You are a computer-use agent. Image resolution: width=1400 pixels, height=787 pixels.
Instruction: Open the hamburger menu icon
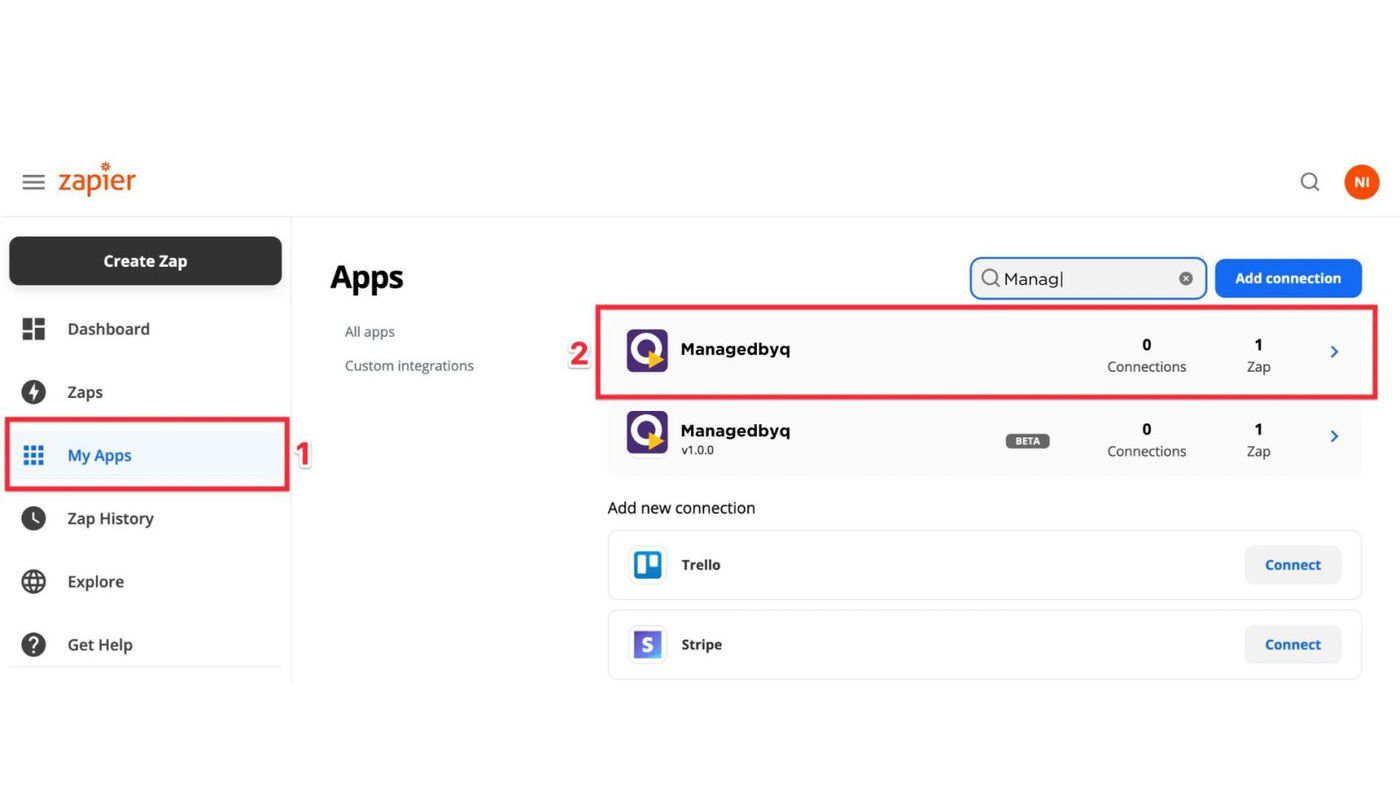coord(33,182)
